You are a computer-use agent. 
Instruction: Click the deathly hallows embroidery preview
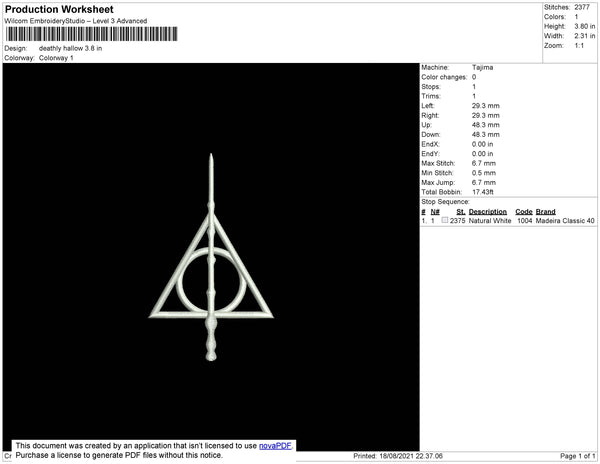point(211,257)
